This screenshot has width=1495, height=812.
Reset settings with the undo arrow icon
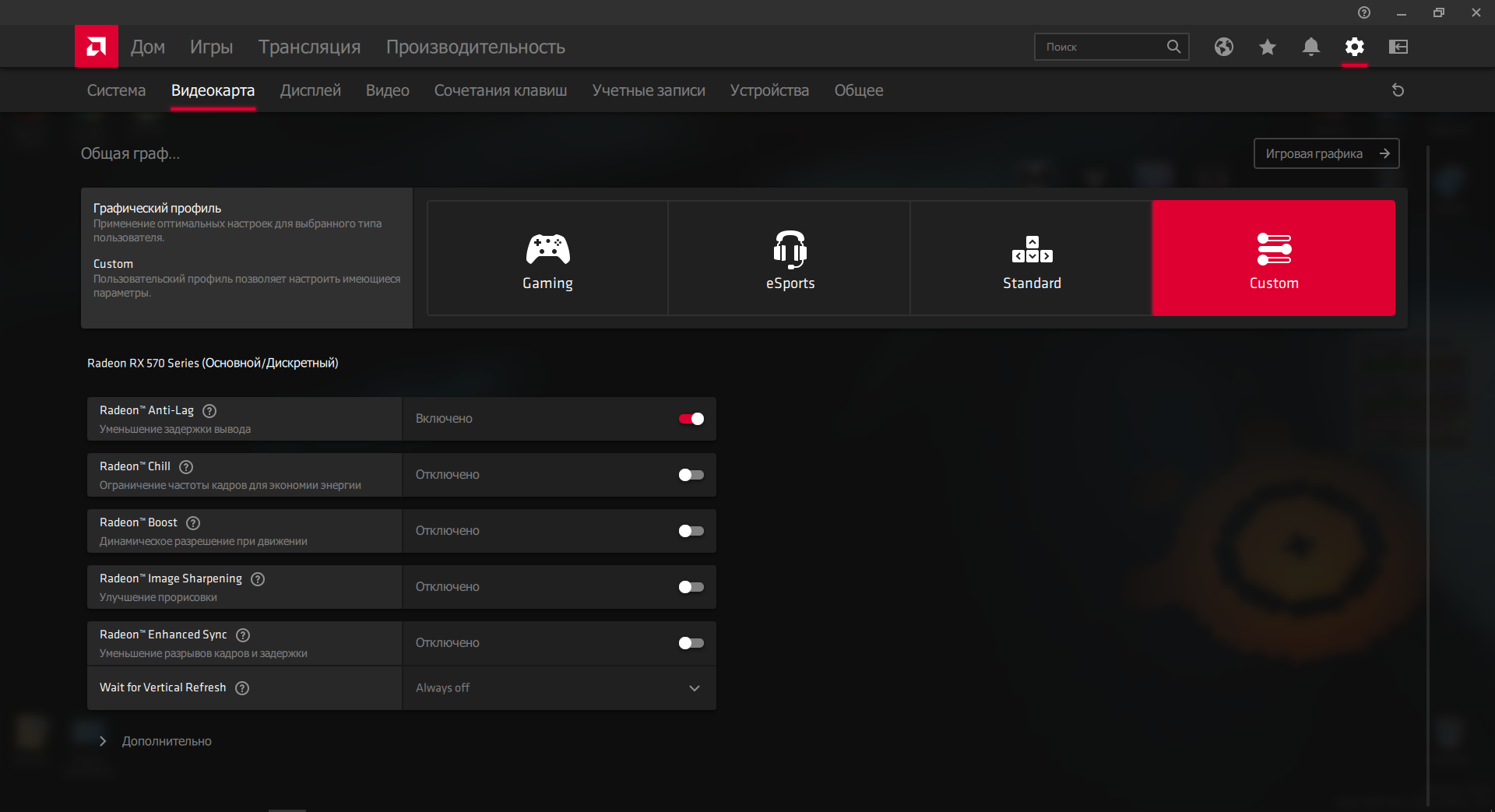pyautogui.click(x=1398, y=90)
